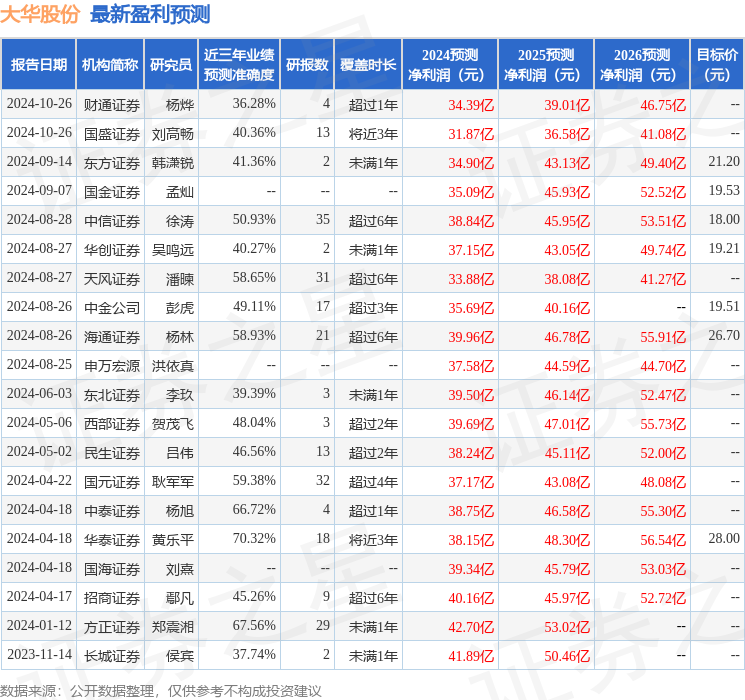Select the 方正证券 institution cell
745x700 pixels.
pos(112,627)
